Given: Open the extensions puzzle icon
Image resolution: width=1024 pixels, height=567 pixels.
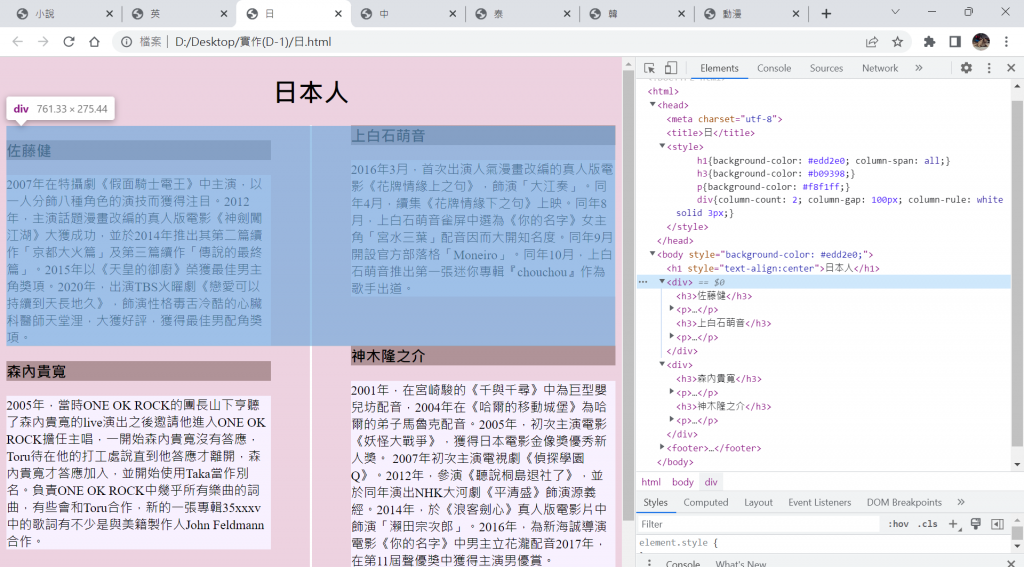Looking at the screenshot, I should tap(929, 42).
